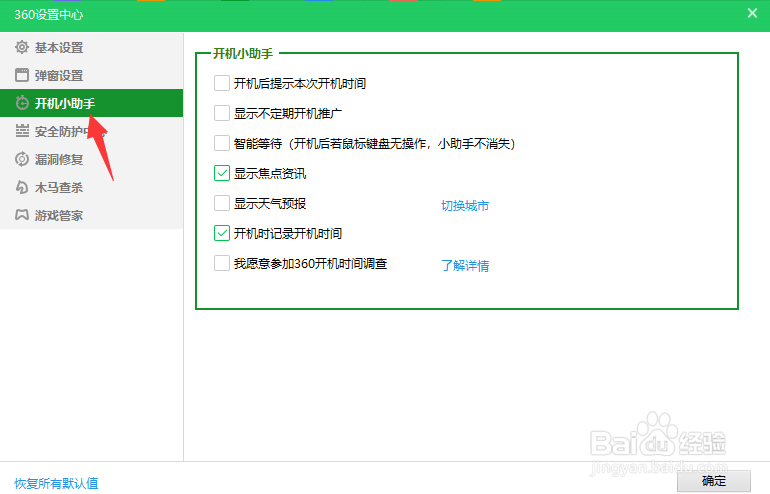Click the 恢复所有默认值 link

point(56,483)
